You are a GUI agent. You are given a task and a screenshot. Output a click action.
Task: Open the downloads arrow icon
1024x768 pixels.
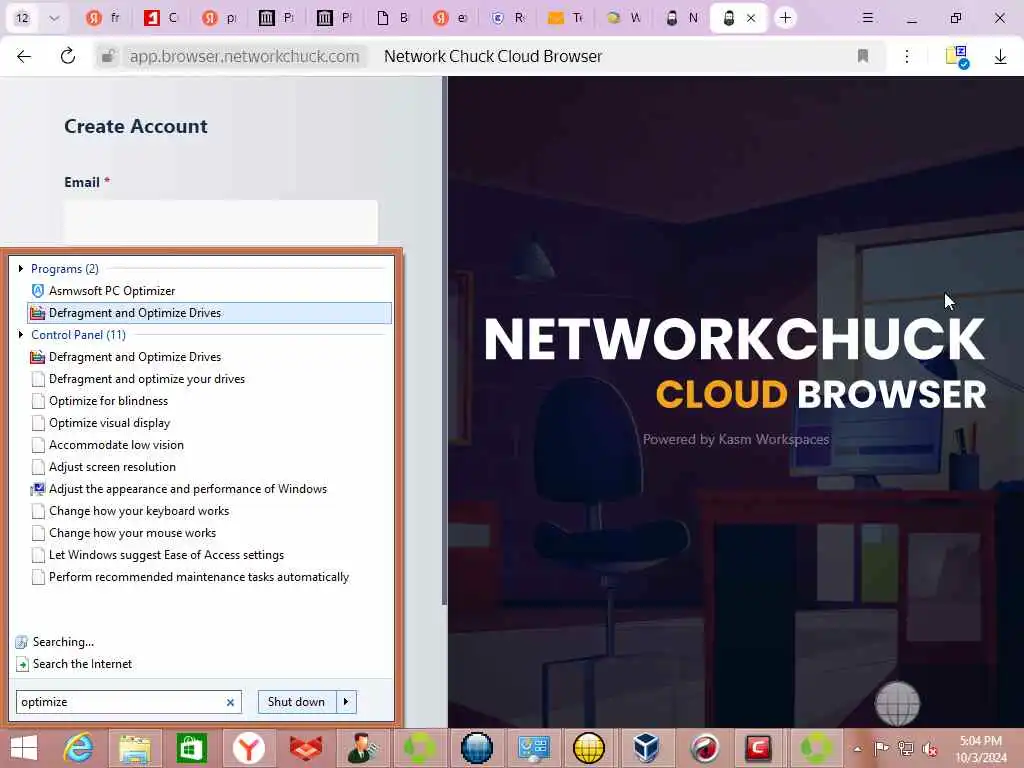point(1000,57)
